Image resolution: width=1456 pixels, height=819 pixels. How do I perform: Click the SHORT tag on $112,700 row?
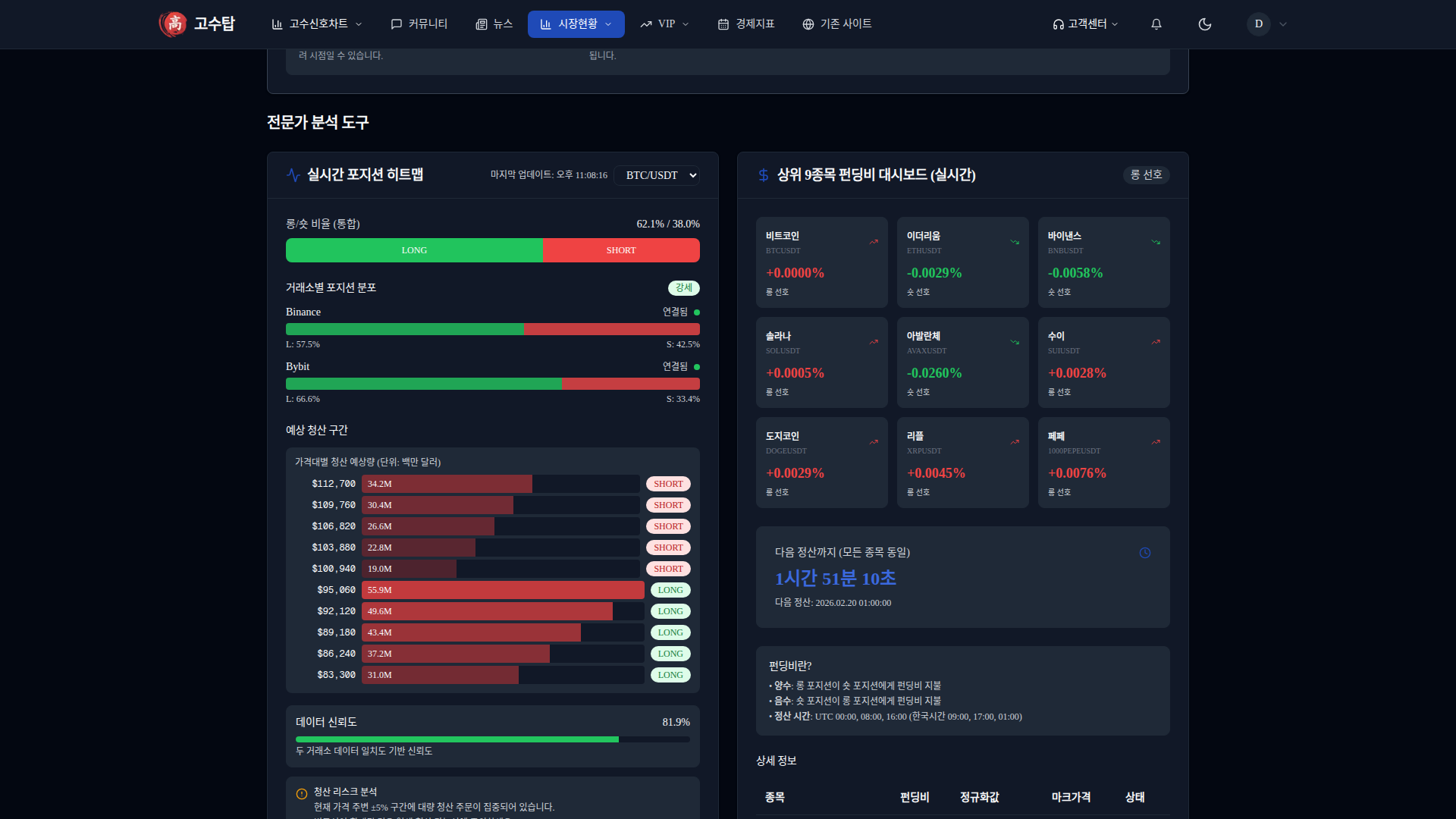pyautogui.click(x=668, y=484)
